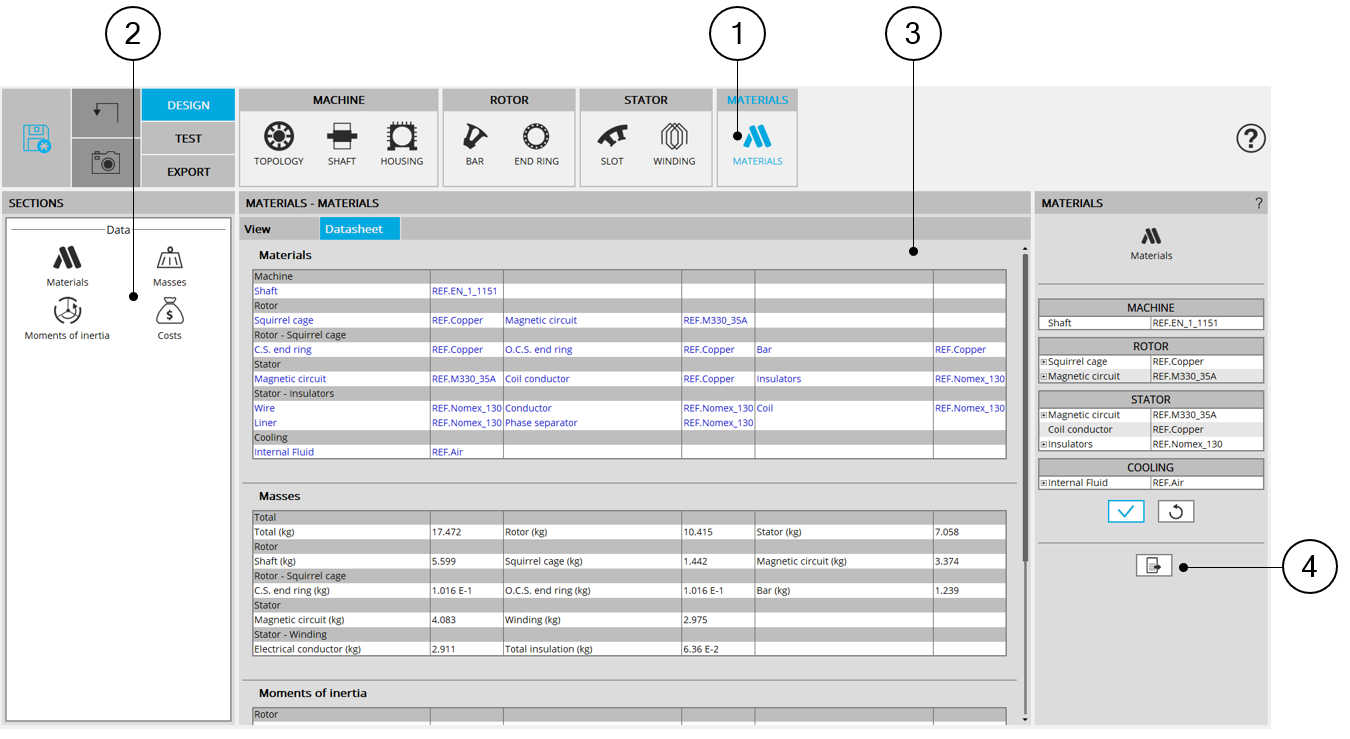1350x739 pixels.
Task: Open the End Ring icon
Action: point(537,138)
